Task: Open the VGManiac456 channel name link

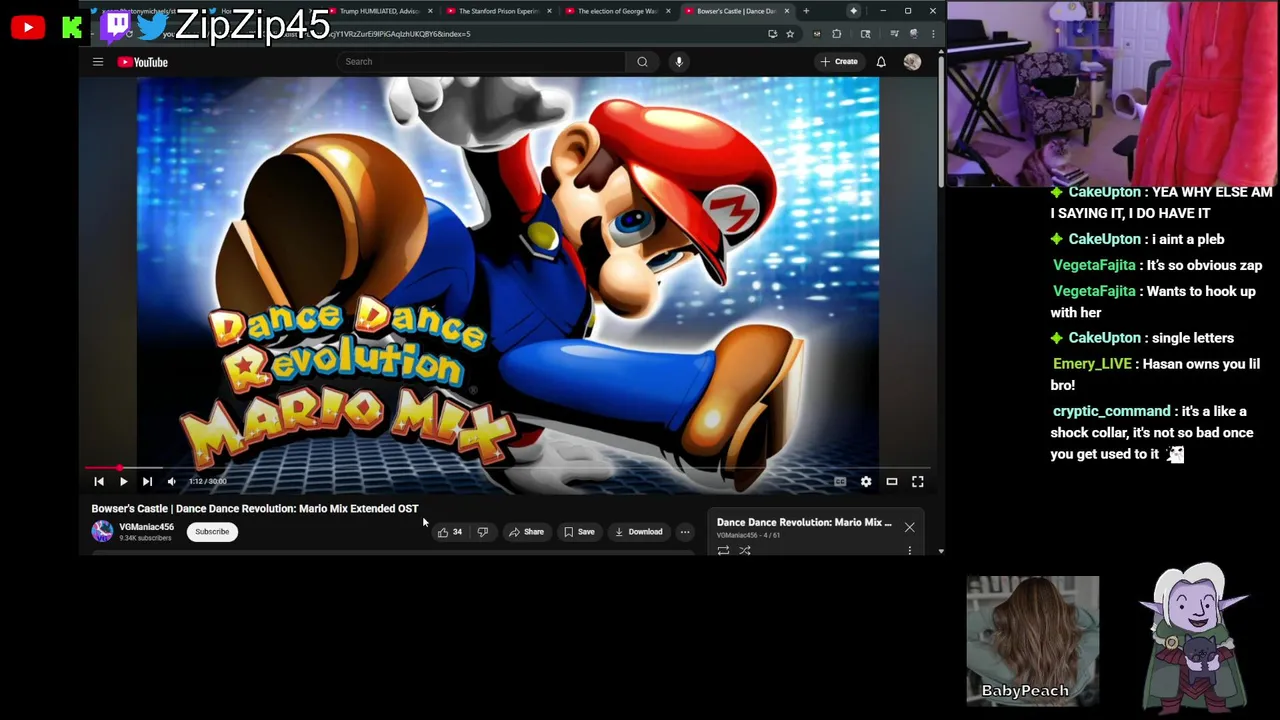Action: (x=146, y=527)
